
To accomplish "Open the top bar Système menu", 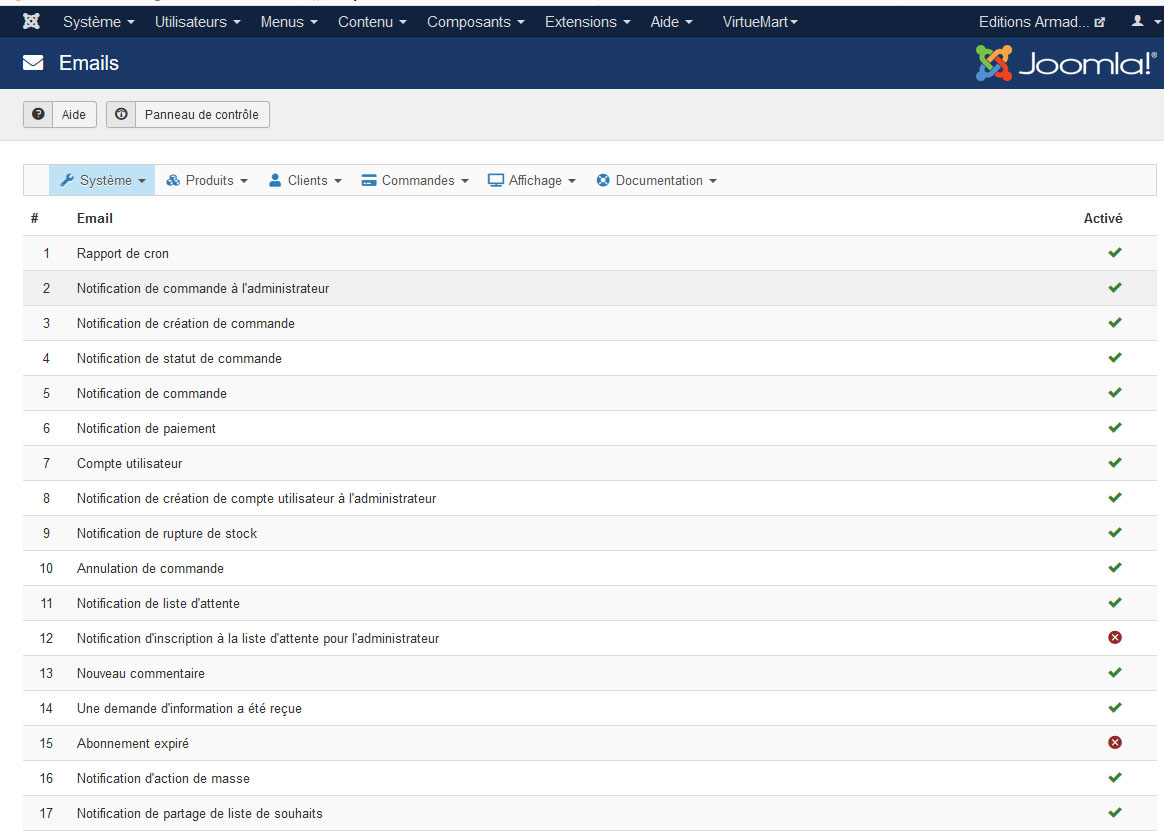I will click(x=99, y=22).
